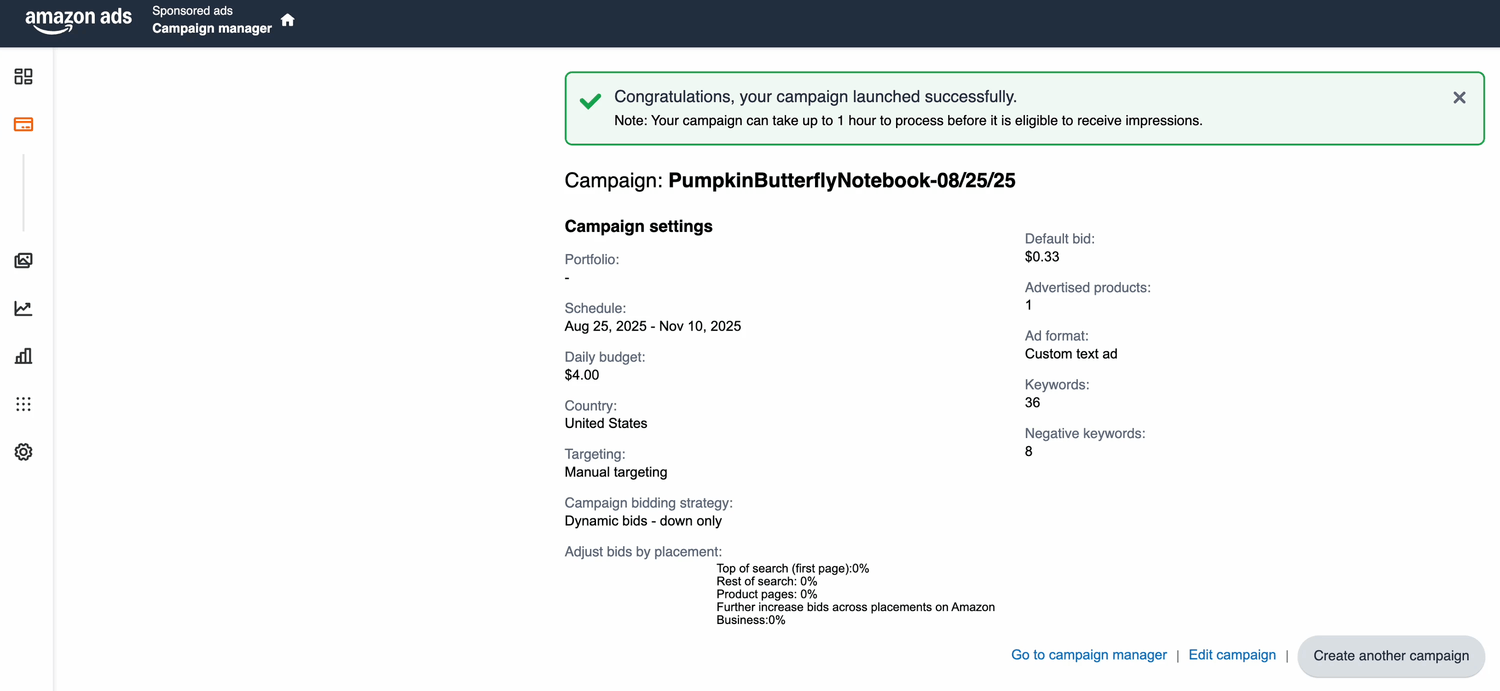Click the campaign name PumpkinButterflyNotebook-08/25/25

pos(842,181)
